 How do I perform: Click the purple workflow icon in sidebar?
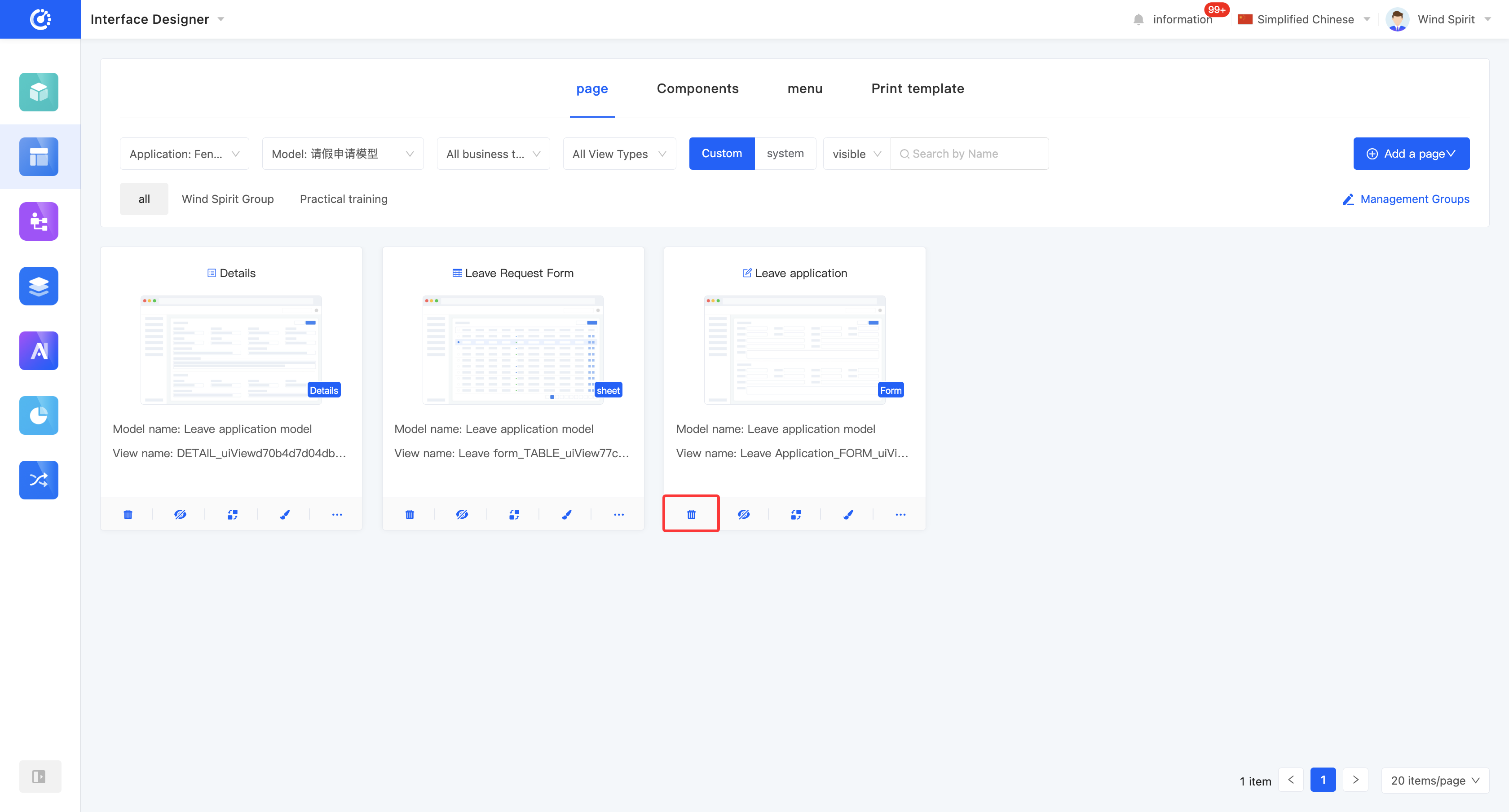point(39,221)
